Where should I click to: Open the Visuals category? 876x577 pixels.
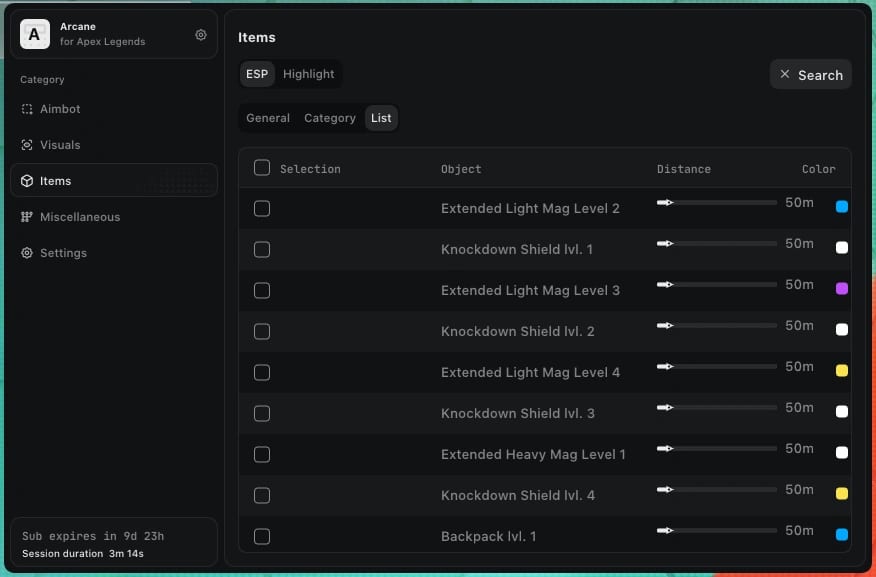coord(114,145)
